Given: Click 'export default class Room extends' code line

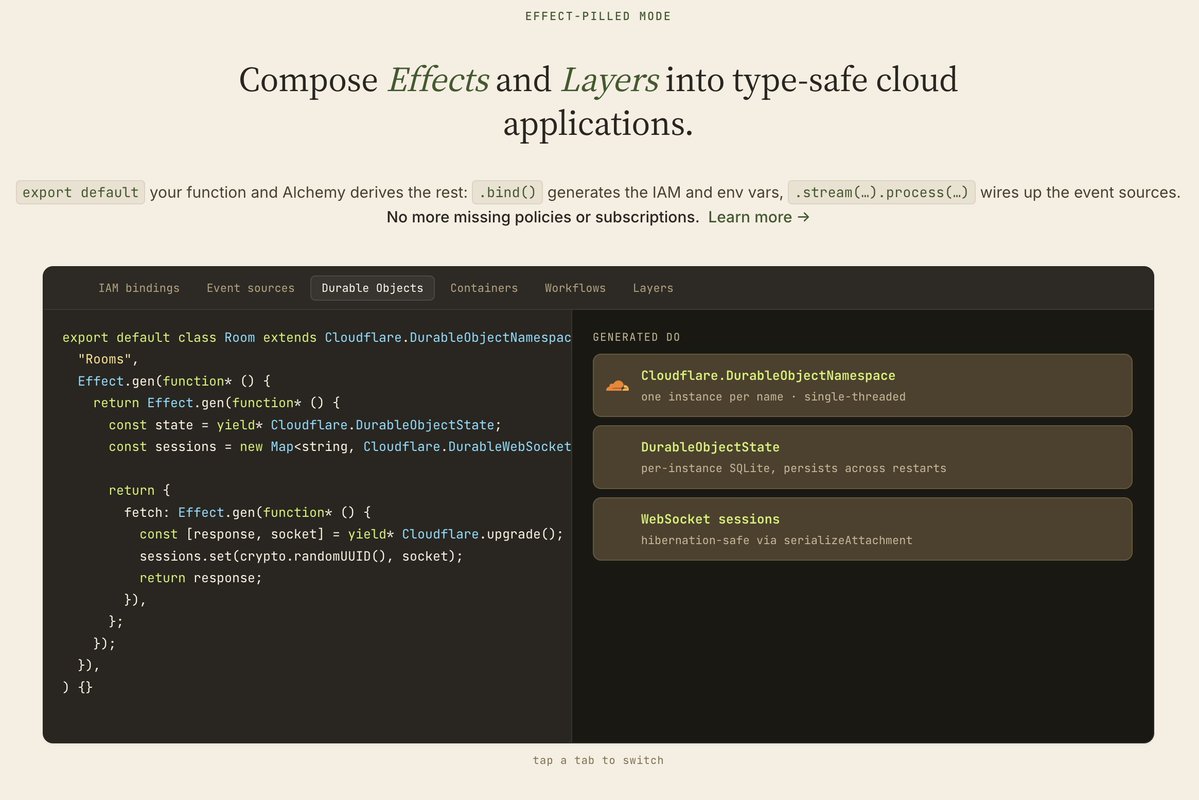Looking at the screenshot, I should point(317,337).
